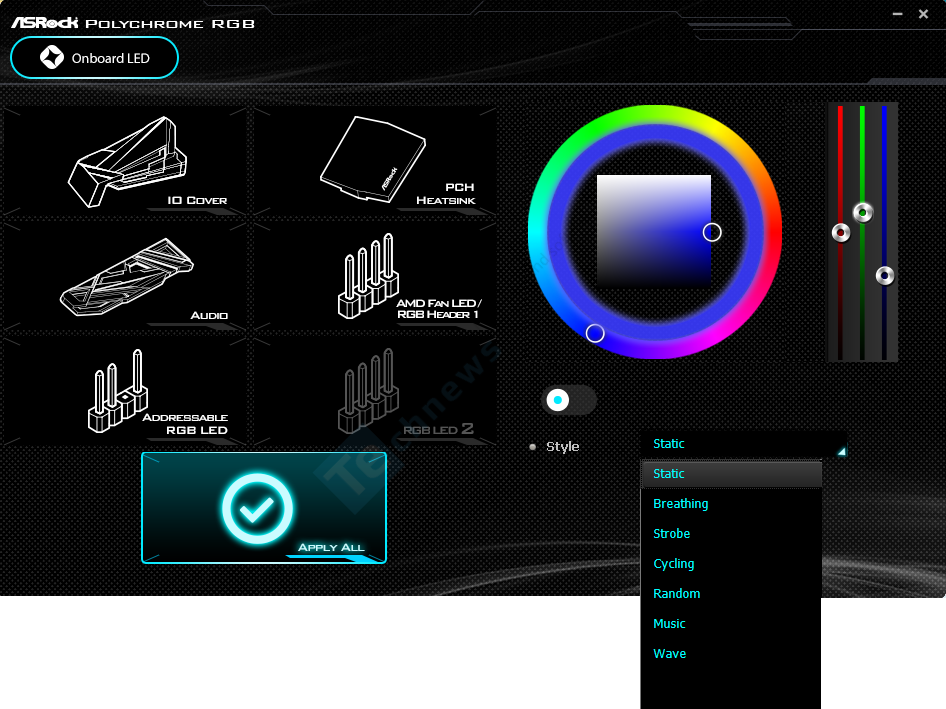Screen dimensions: 946x709
Task: Click the Apply All button
Action: pos(264,508)
